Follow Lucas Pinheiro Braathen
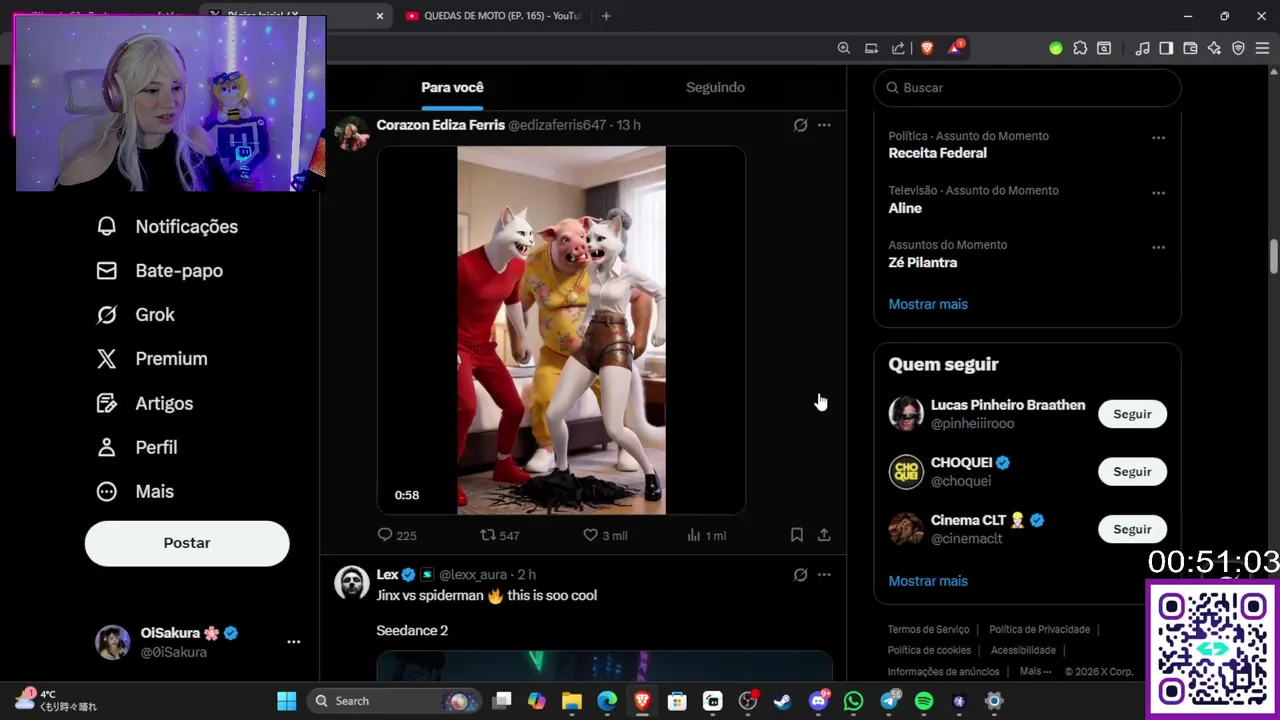 coord(1132,414)
